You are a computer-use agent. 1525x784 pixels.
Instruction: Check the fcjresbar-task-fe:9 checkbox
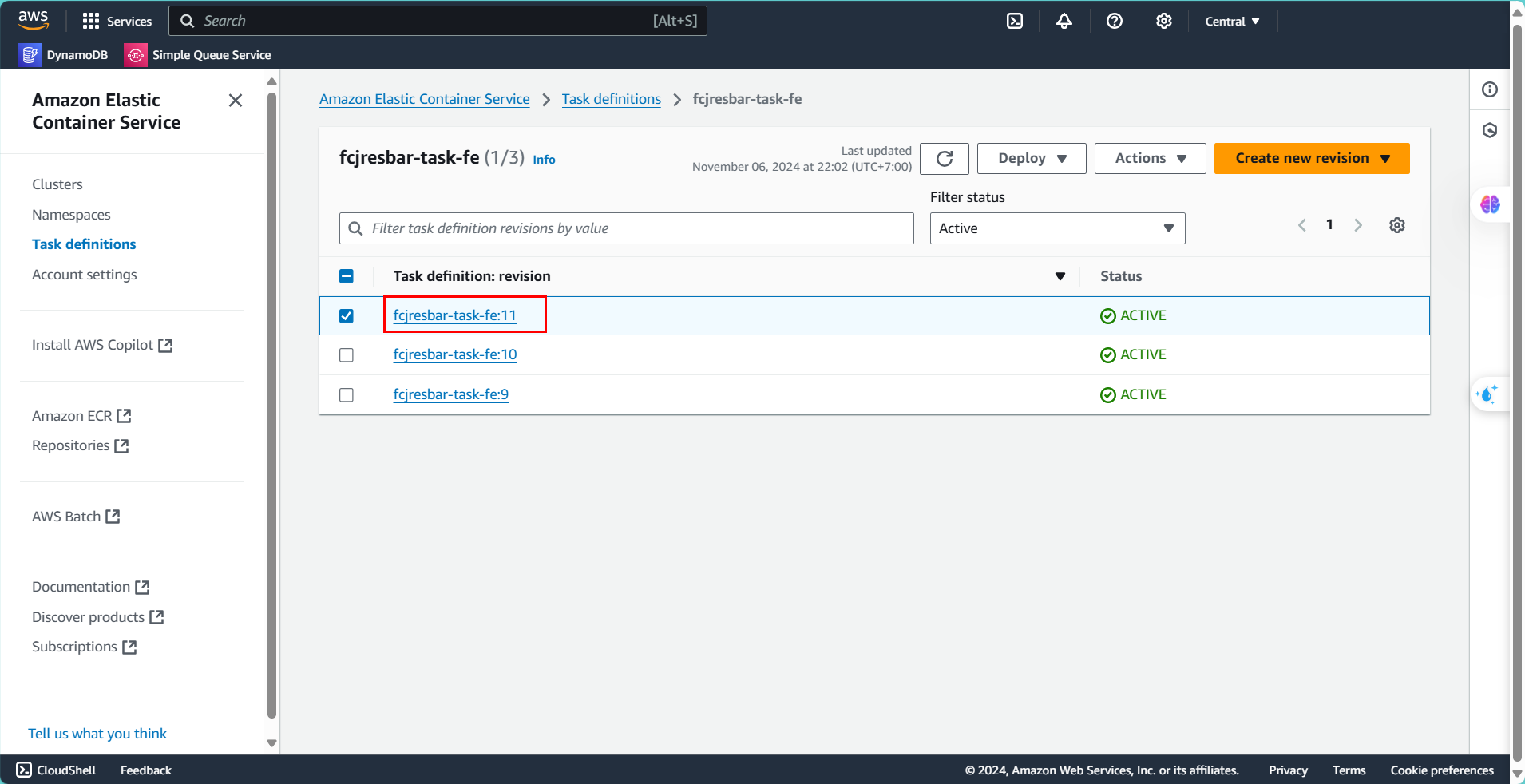tap(347, 394)
